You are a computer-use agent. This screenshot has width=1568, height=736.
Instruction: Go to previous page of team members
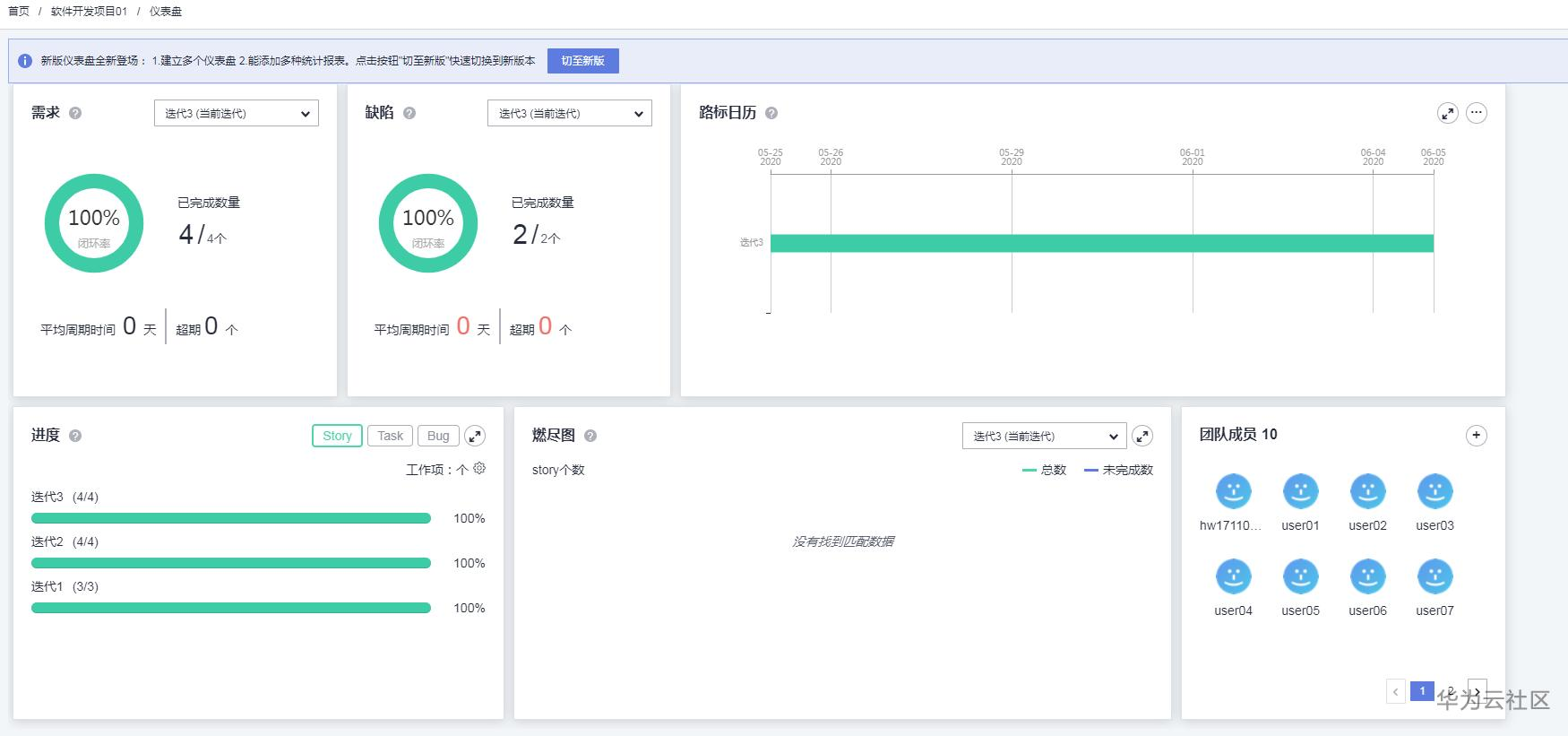1396,691
